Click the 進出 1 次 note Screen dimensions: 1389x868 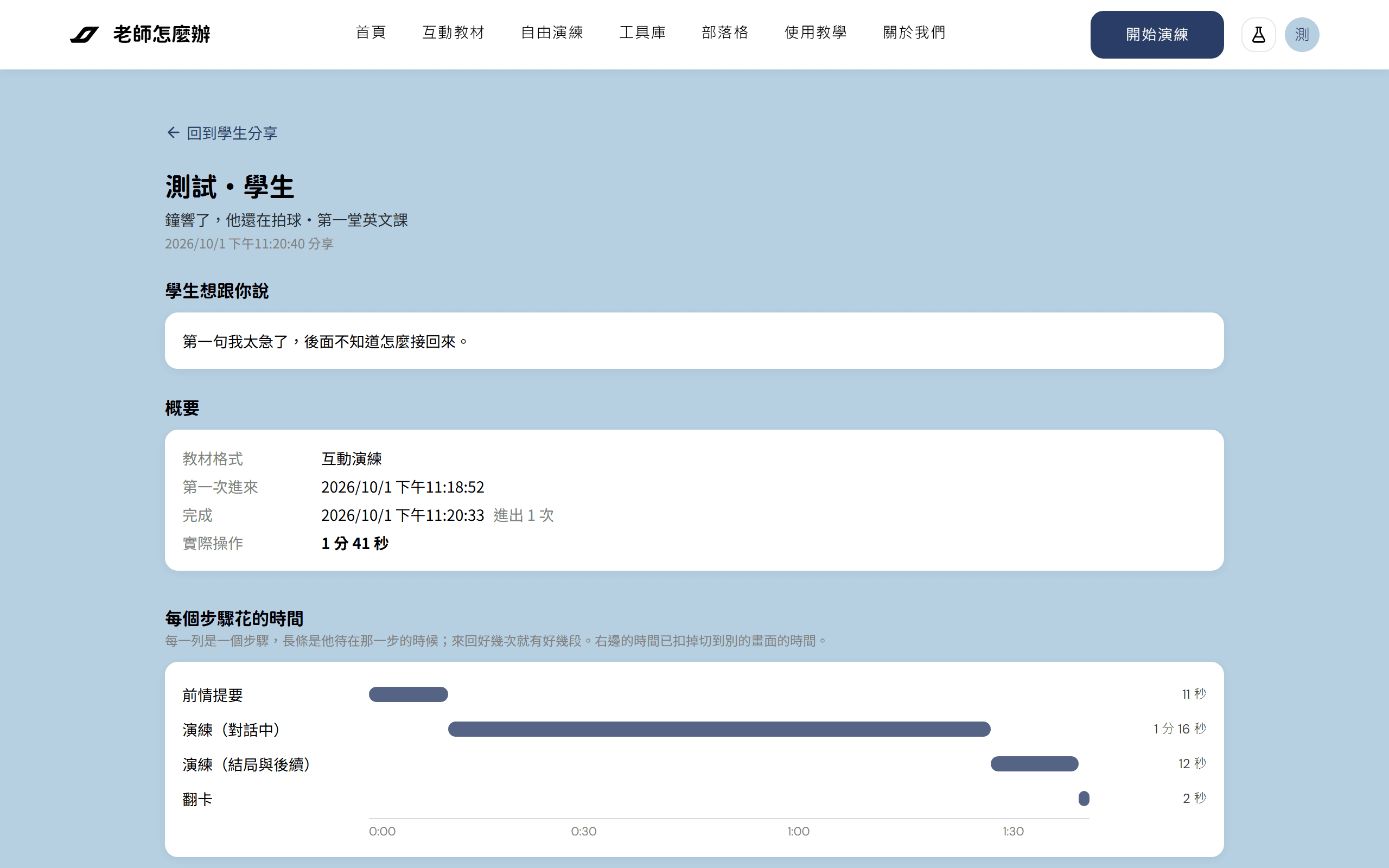[x=524, y=515]
